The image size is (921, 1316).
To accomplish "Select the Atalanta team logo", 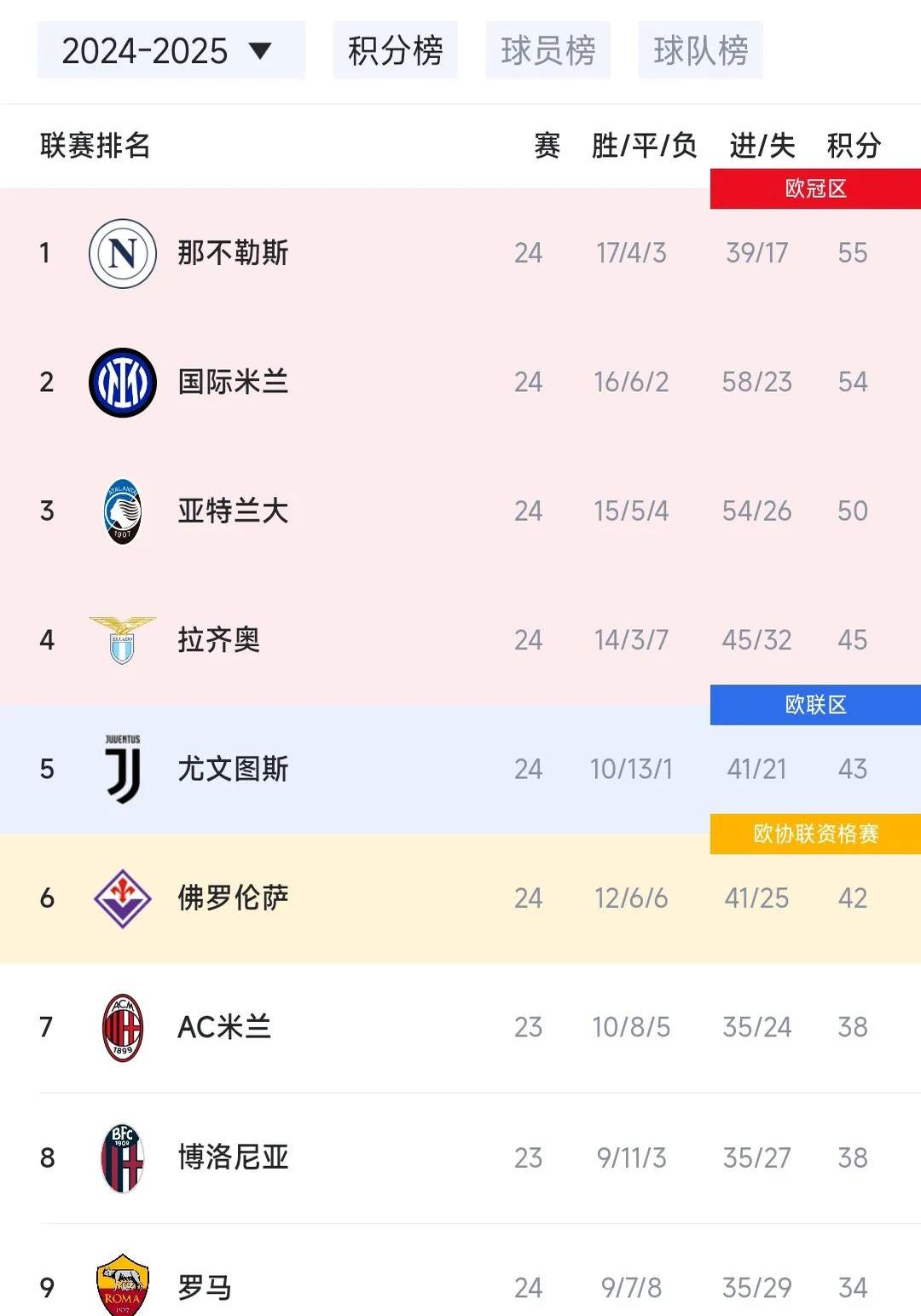I will (x=122, y=511).
